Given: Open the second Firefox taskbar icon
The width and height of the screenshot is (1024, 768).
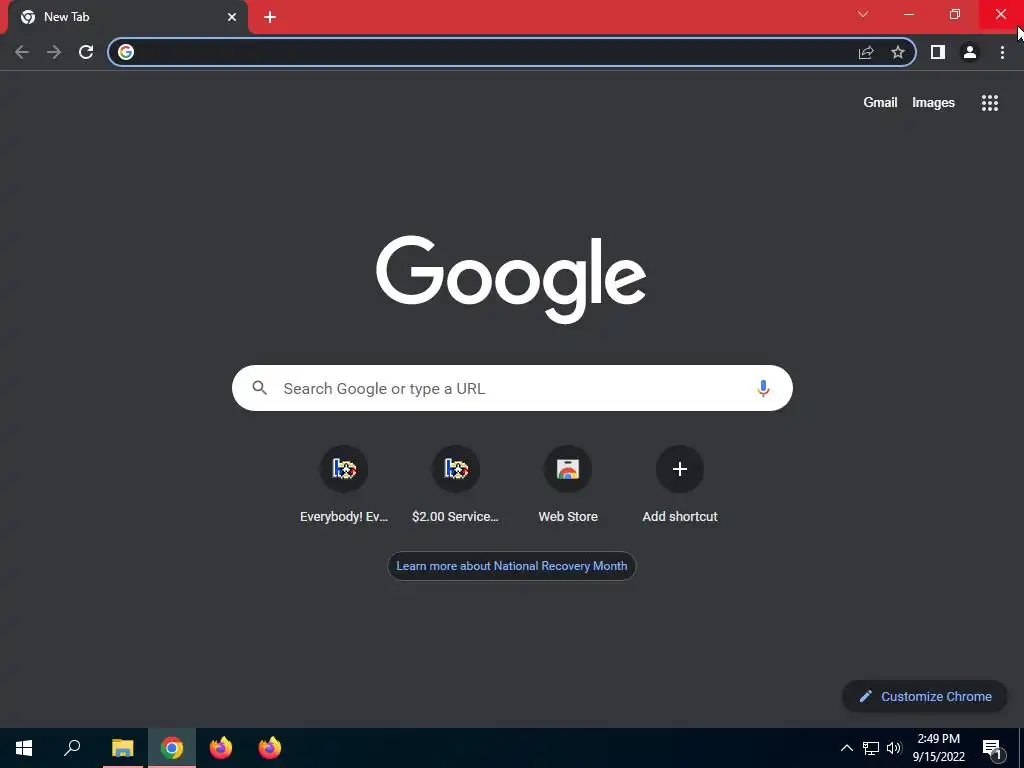Looking at the screenshot, I should [270, 748].
